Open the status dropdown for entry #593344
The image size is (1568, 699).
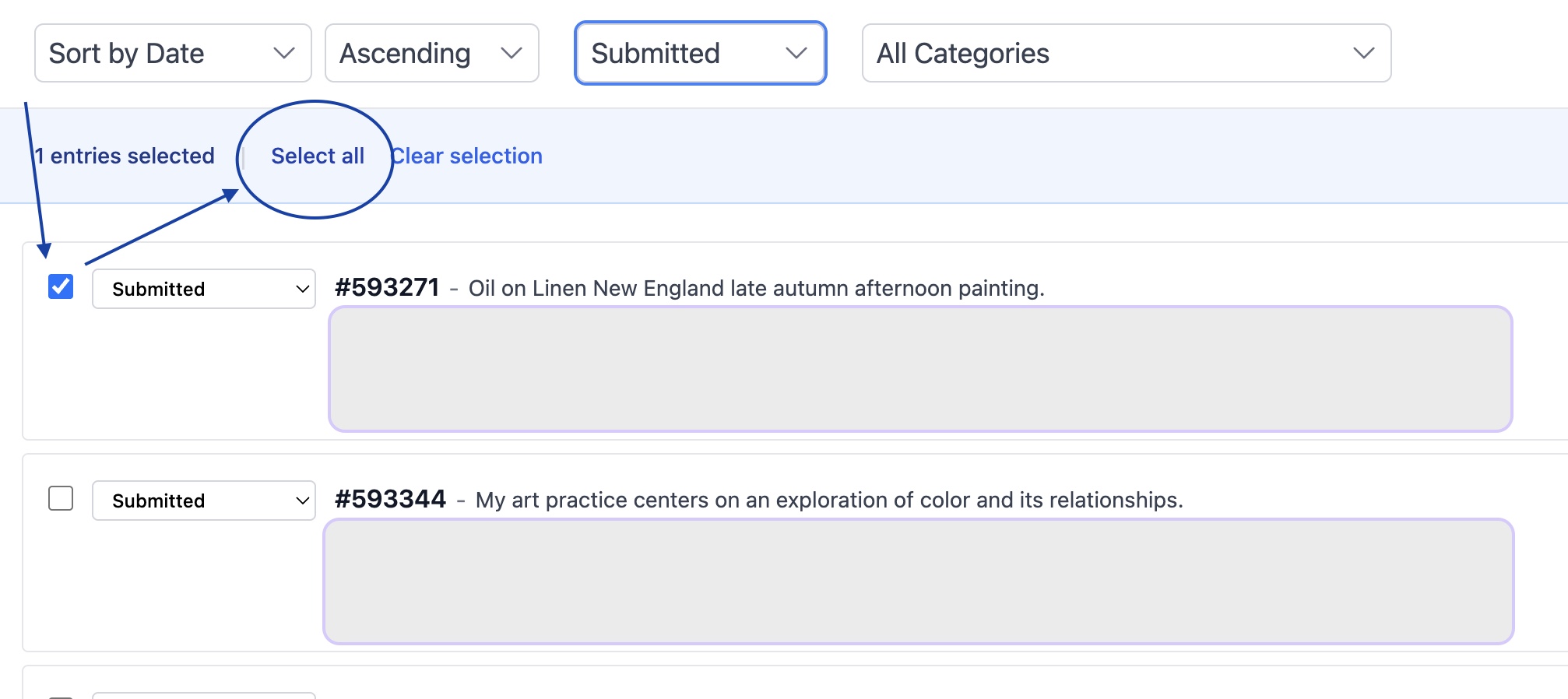tap(204, 501)
